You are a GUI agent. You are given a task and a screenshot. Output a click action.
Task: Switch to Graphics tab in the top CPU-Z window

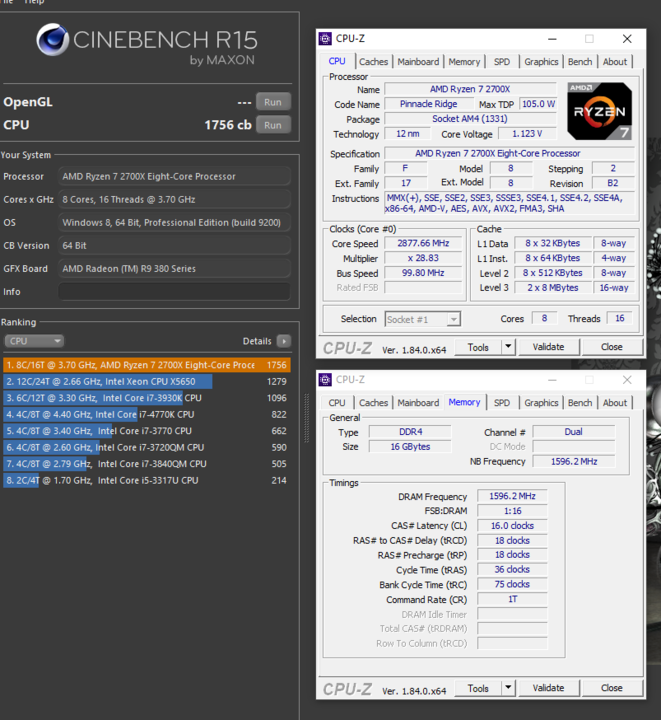pos(541,62)
